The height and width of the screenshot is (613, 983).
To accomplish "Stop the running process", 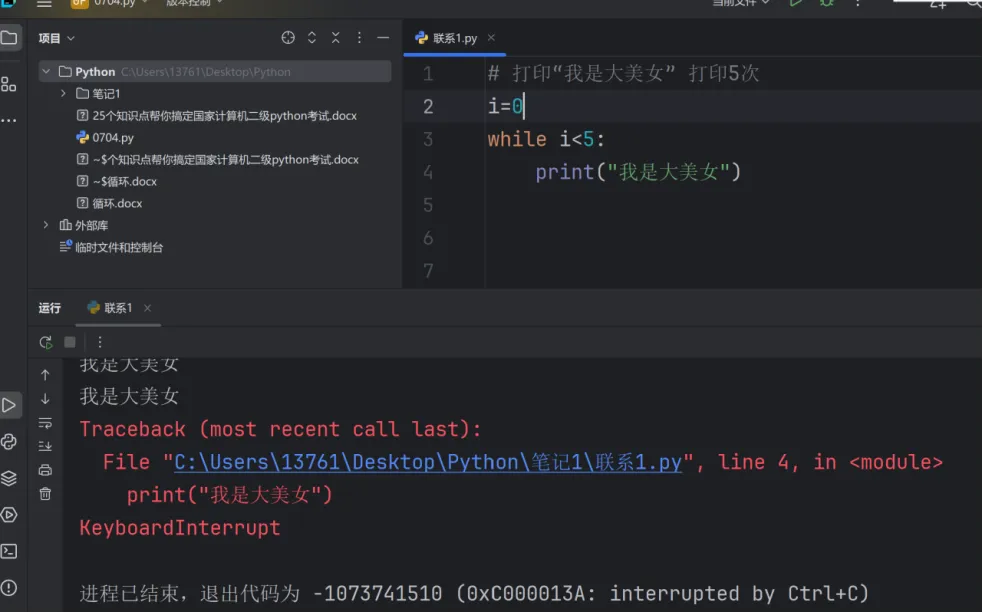I will (70, 342).
